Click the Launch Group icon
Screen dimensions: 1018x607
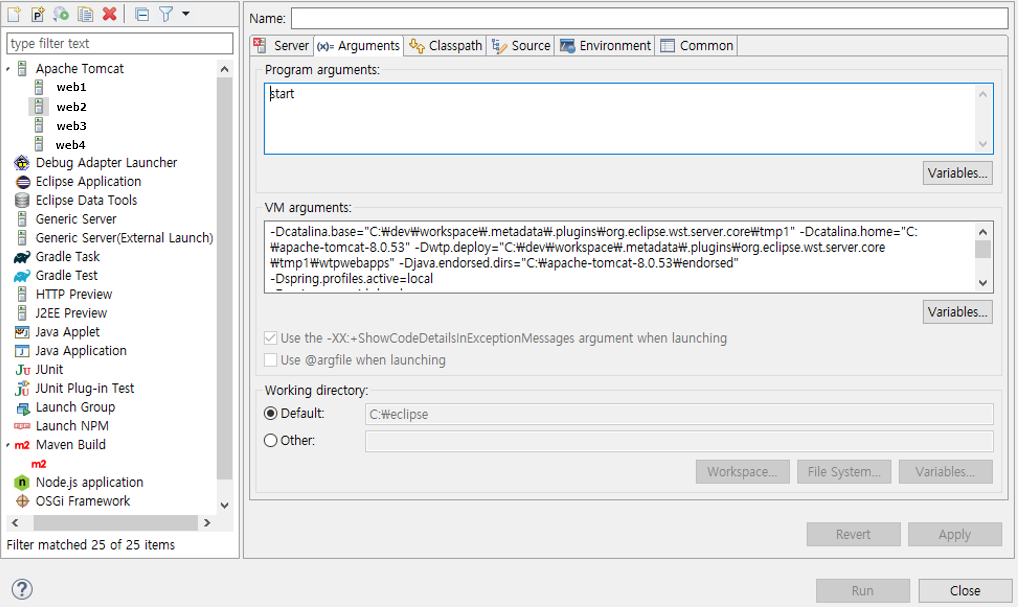[23, 408]
